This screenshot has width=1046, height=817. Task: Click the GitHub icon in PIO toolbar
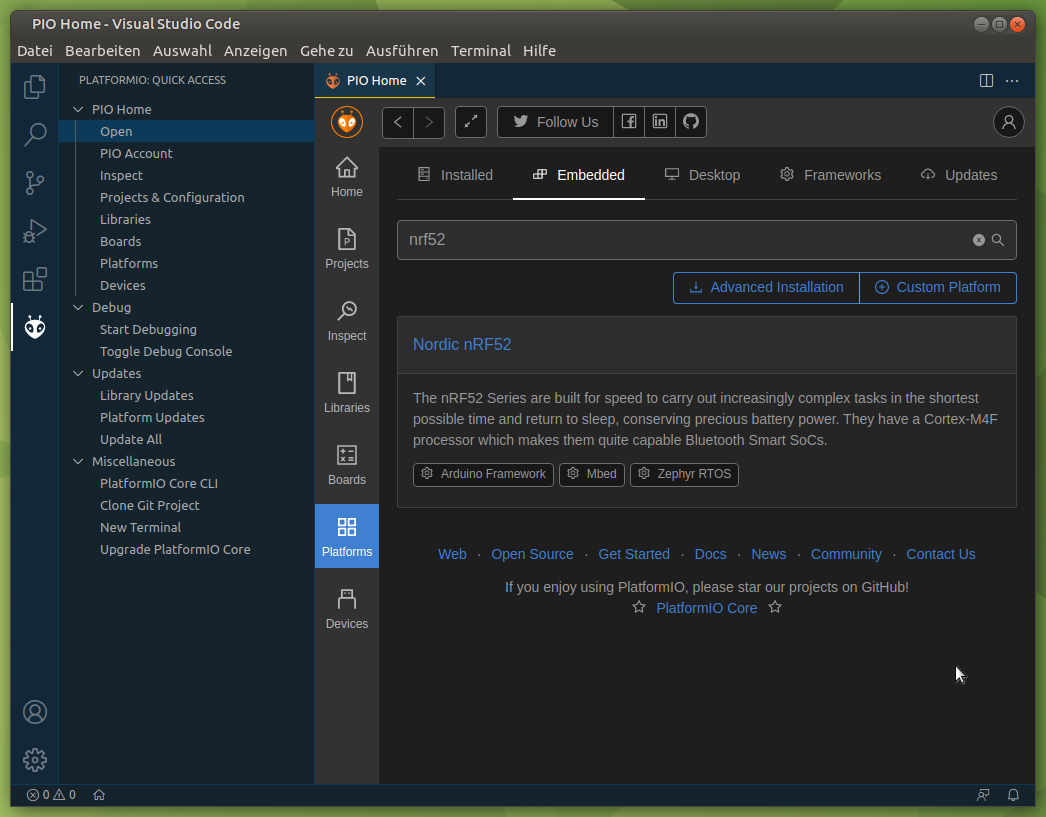click(691, 122)
